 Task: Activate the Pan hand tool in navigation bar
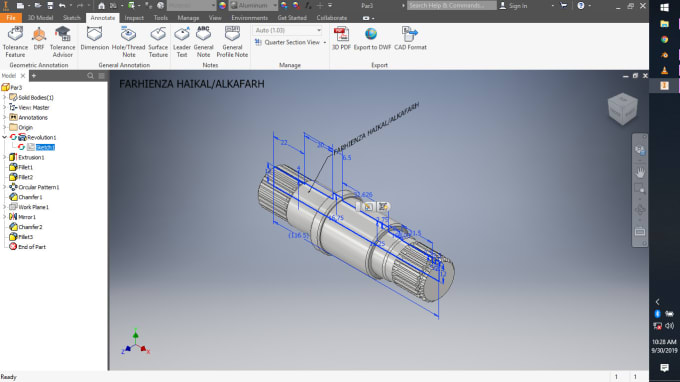coord(640,172)
